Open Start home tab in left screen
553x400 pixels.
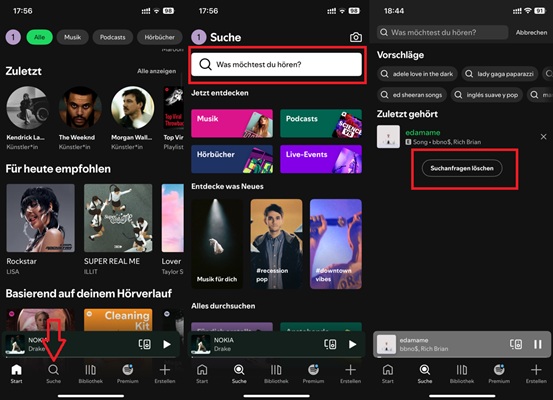click(16, 374)
